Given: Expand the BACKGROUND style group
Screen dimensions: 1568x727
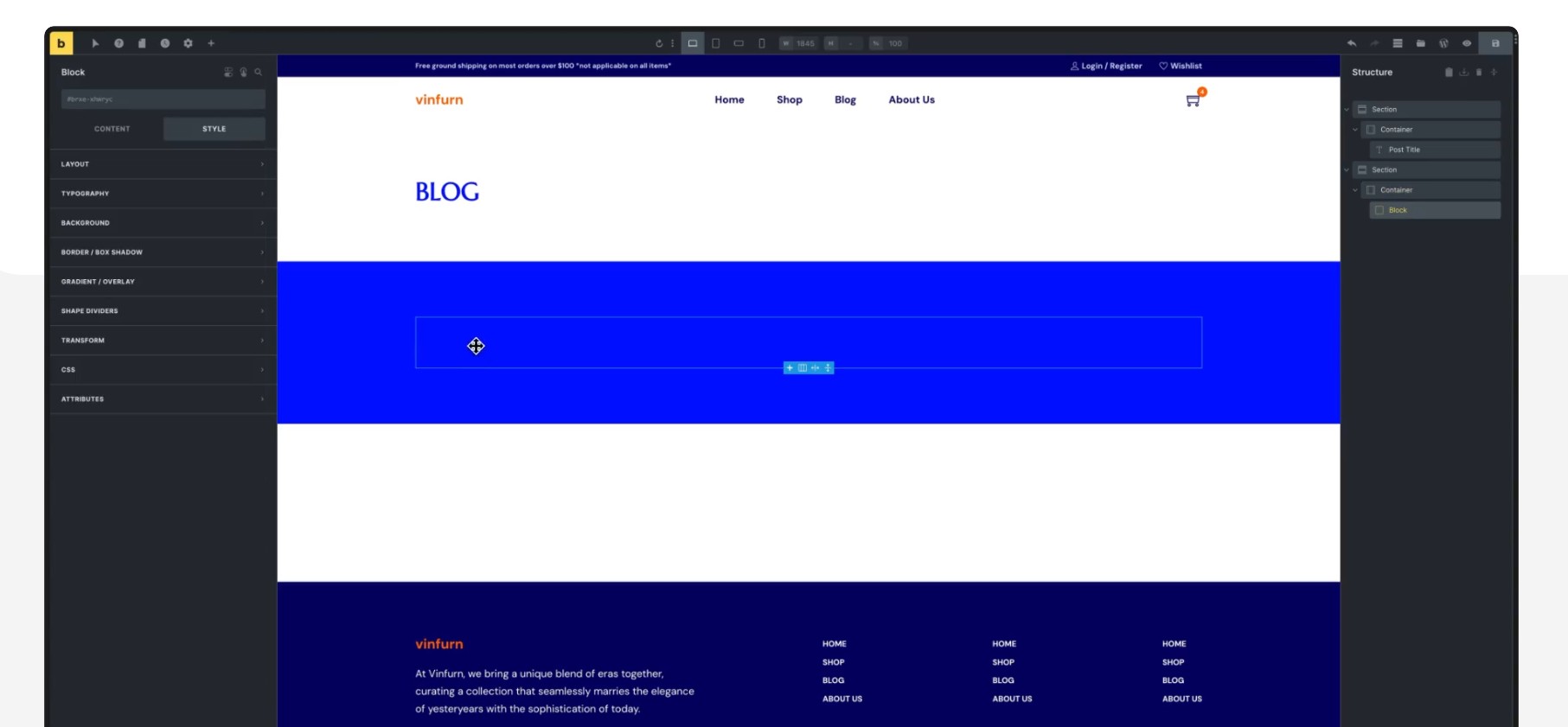Looking at the screenshot, I should (x=163, y=223).
